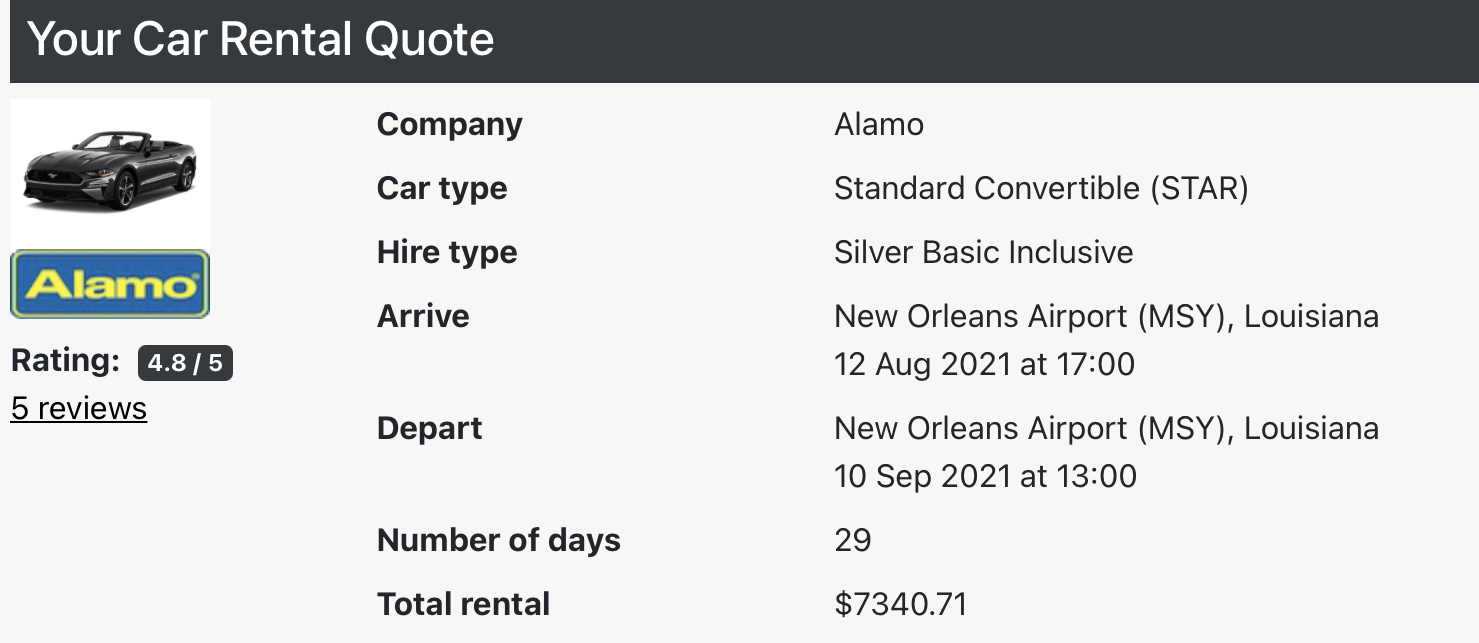
Task: Click Standard Convertible (STAR) value
Action: (x=1040, y=188)
